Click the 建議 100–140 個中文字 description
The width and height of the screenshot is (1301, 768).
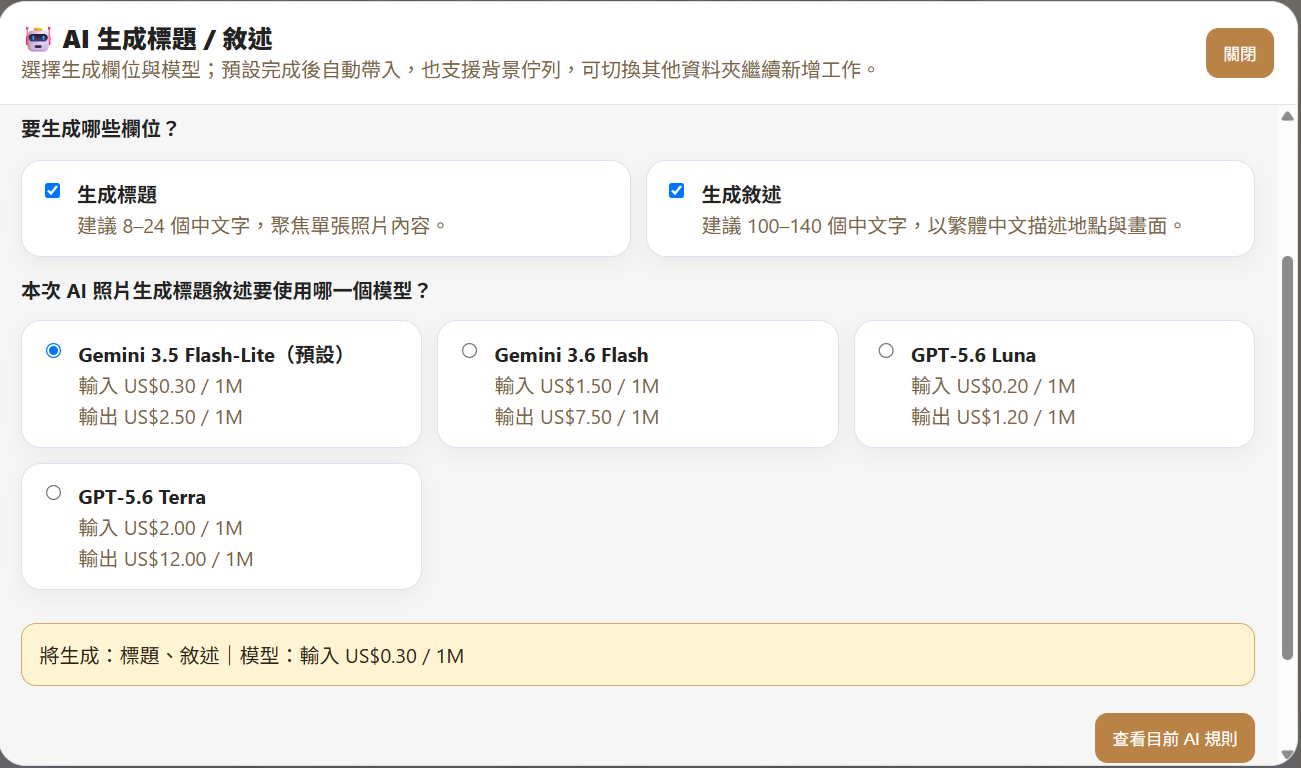pos(943,226)
